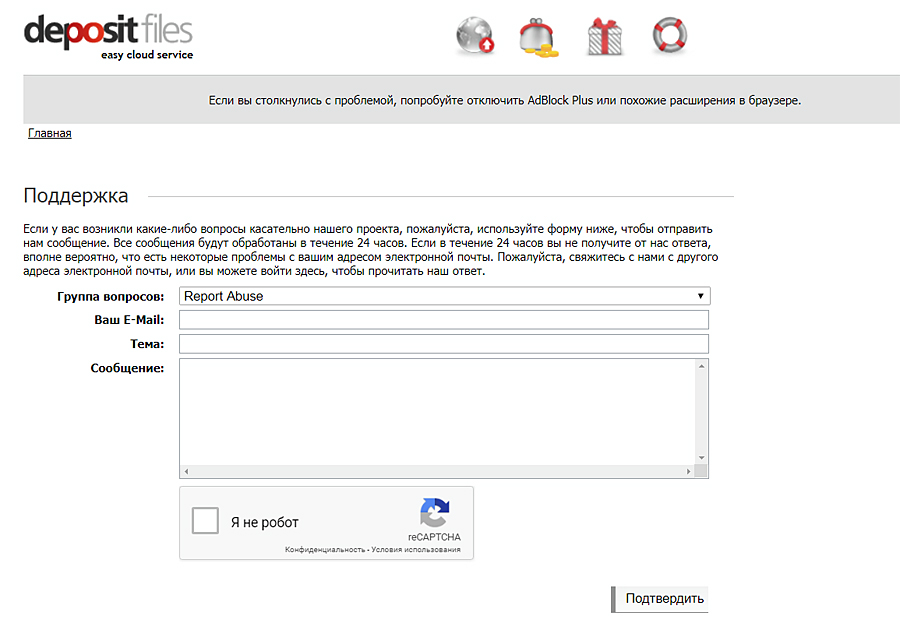Click the lifebuoy support icon
Image resolution: width=900 pixels, height=623 pixels.
click(x=669, y=36)
